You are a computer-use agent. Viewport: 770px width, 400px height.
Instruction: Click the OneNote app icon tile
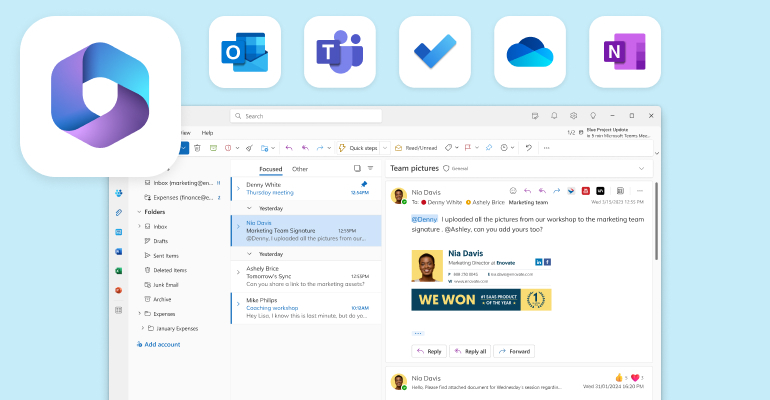(x=625, y=52)
